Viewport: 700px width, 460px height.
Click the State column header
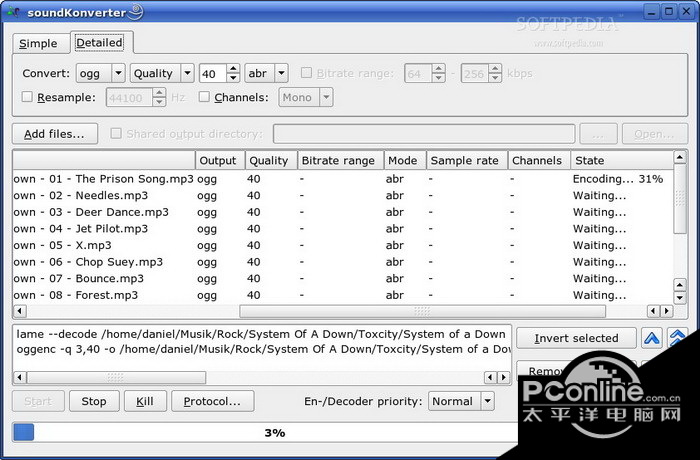pos(622,161)
